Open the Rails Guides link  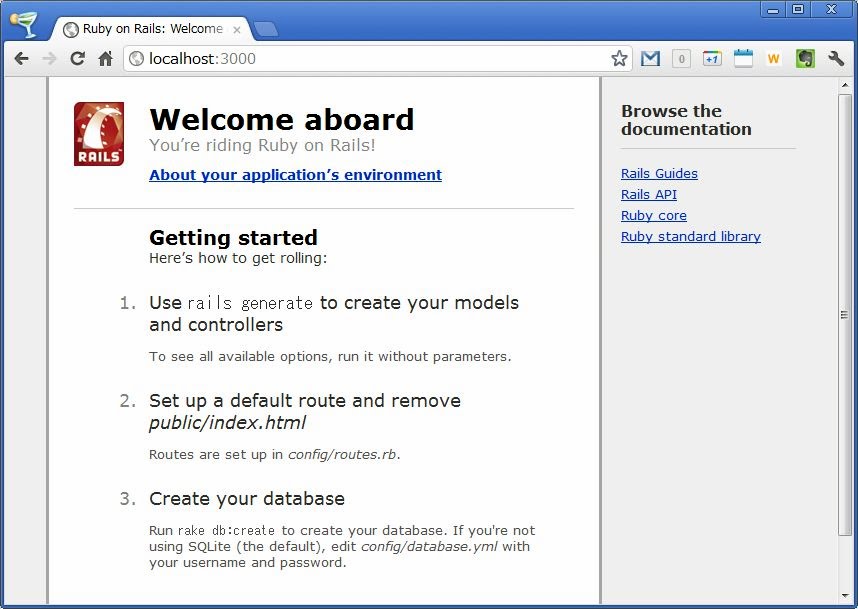[659, 174]
